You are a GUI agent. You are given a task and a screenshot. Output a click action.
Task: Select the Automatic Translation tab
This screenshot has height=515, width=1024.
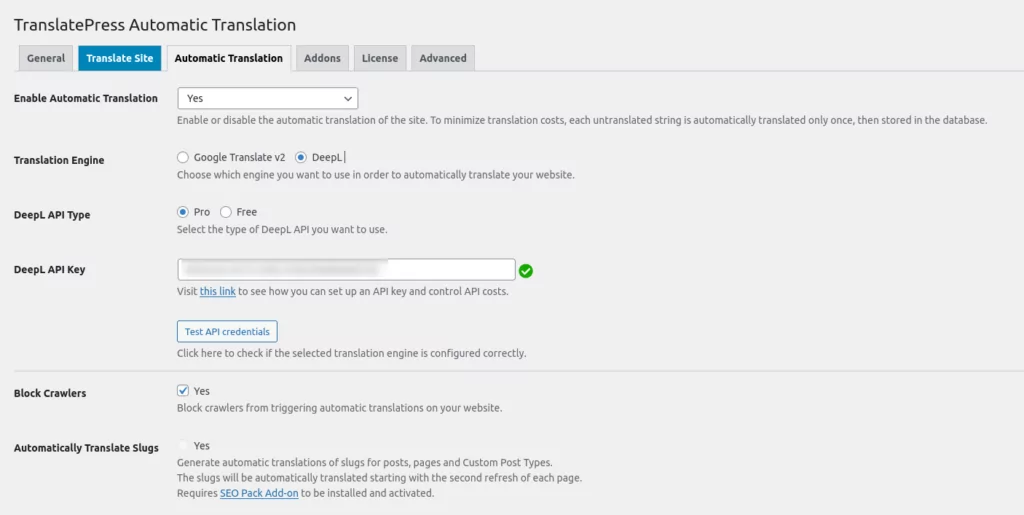point(229,58)
